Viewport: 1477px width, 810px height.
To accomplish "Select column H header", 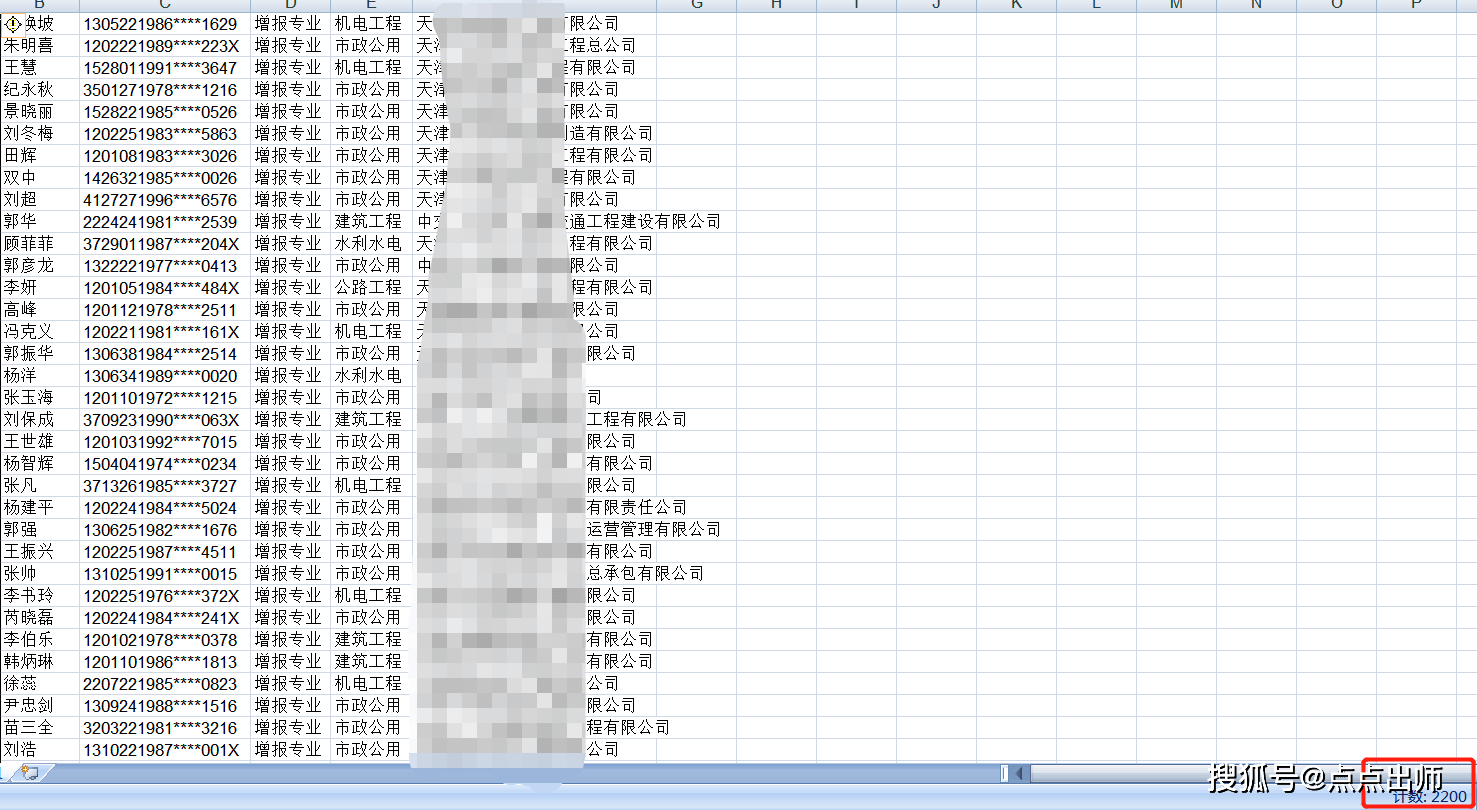I will point(776,5).
